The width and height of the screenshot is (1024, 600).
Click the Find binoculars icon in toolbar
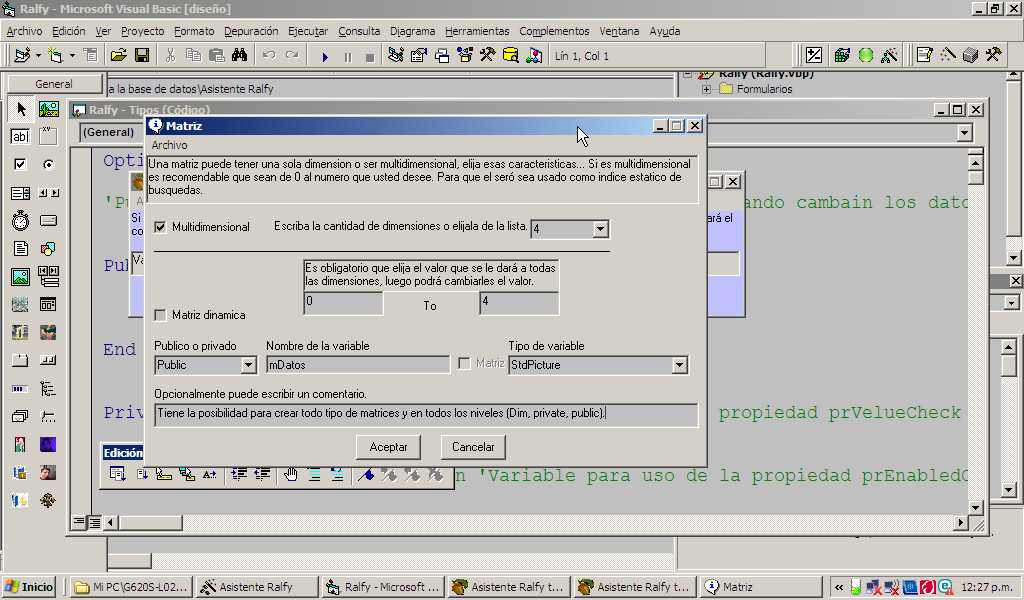239,55
